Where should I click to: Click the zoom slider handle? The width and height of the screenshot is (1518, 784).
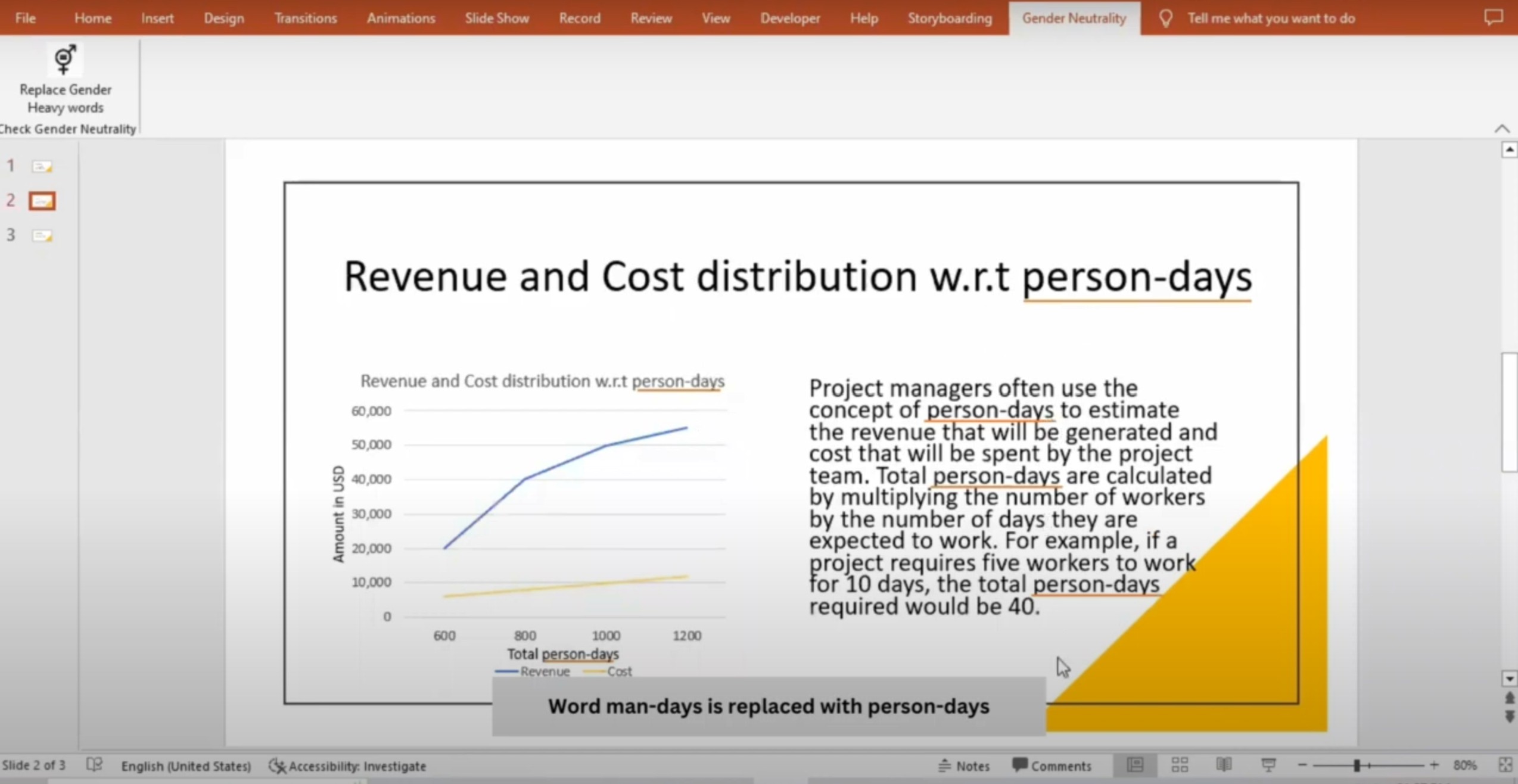1357,766
